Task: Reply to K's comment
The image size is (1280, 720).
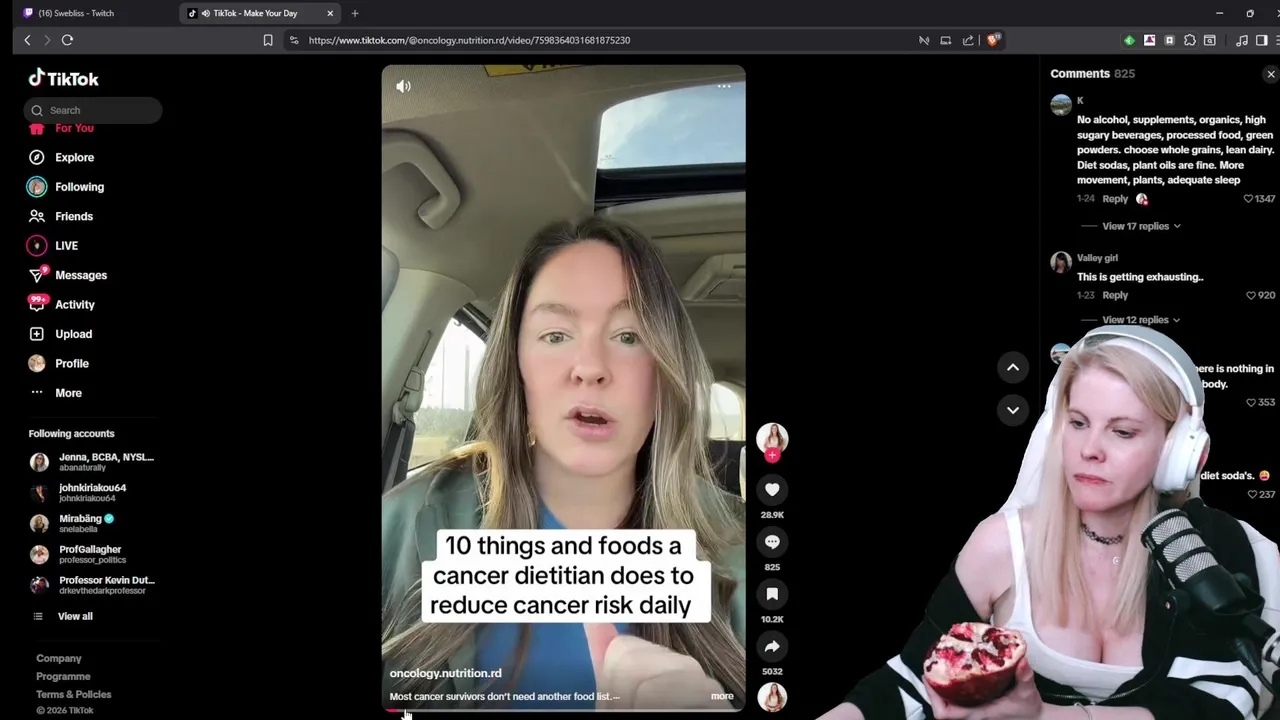Action: tap(1115, 199)
